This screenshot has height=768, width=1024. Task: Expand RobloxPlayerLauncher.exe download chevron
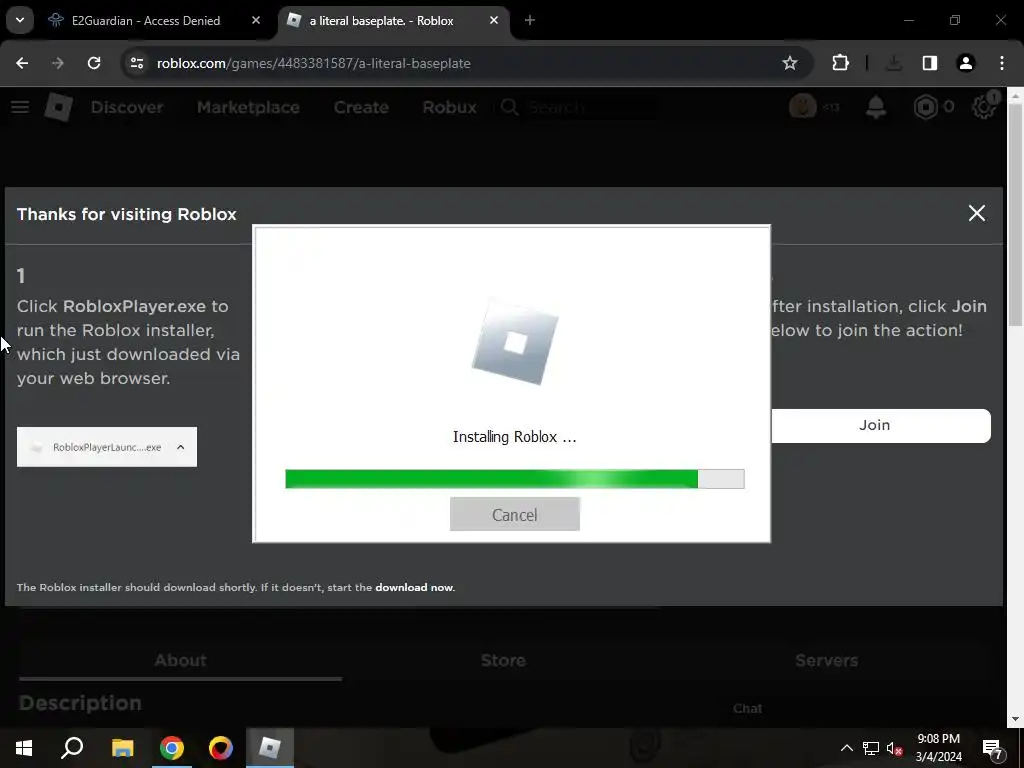click(x=181, y=447)
